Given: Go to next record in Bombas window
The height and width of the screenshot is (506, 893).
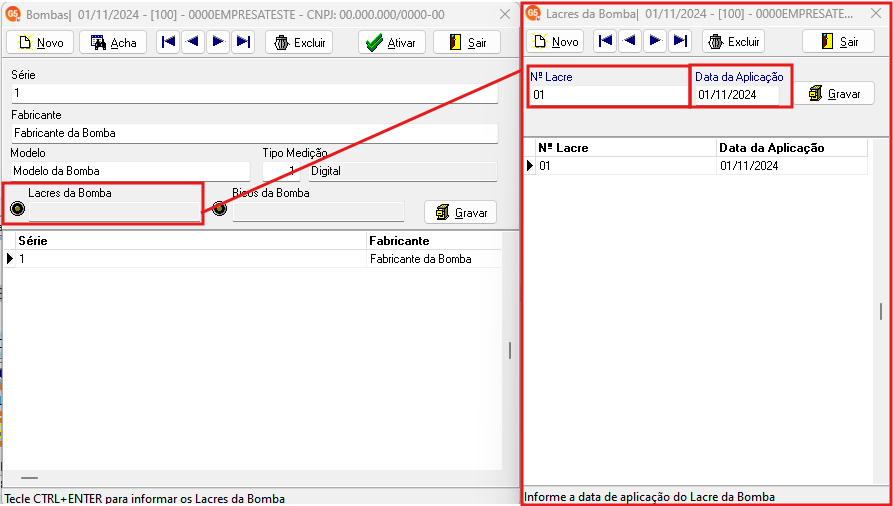Looking at the screenshot, I should tap(218, 42).
